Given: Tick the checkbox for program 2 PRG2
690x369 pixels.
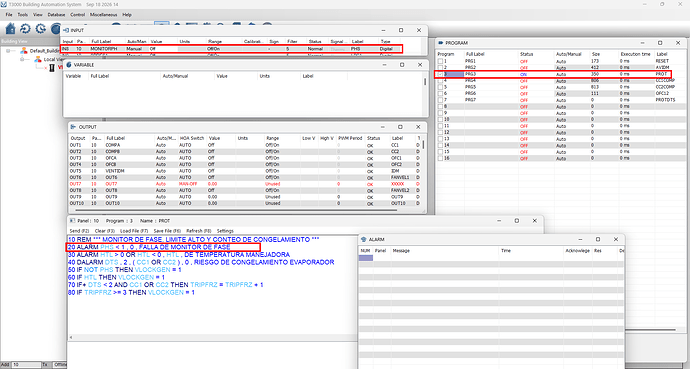Looking at the screenshot, I should (440, 68).
